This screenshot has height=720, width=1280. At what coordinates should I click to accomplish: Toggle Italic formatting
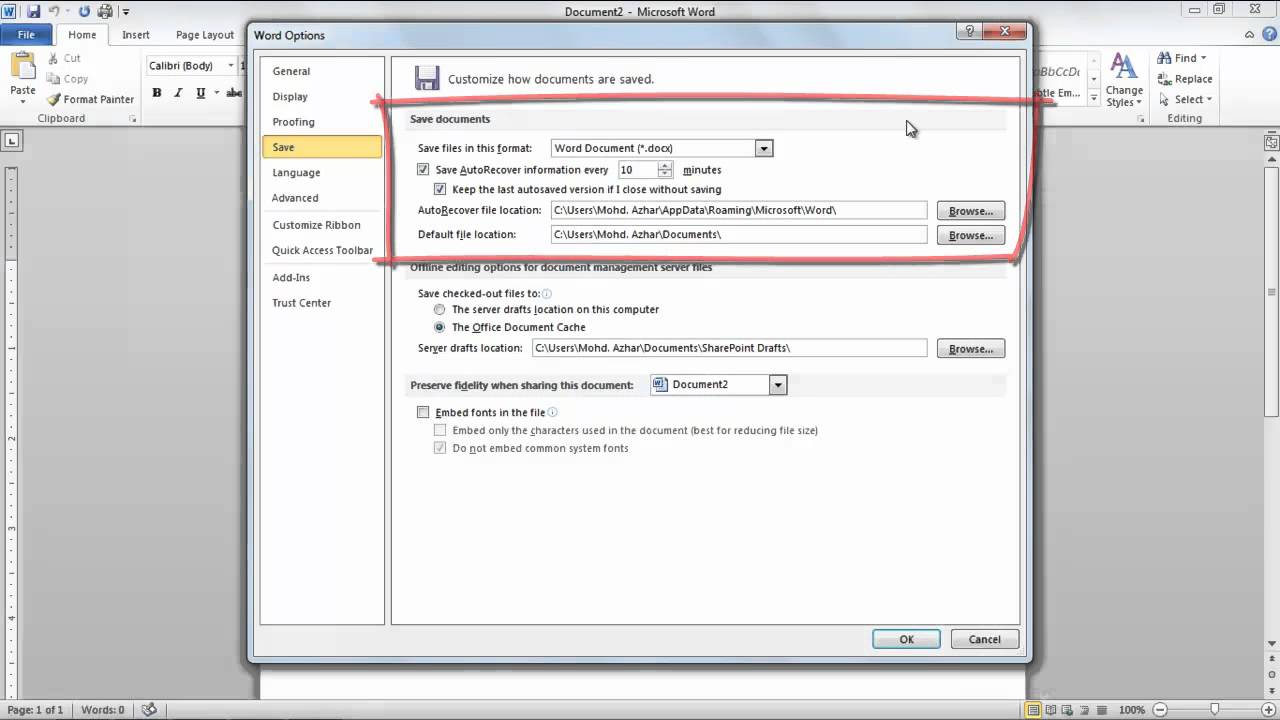178,93
